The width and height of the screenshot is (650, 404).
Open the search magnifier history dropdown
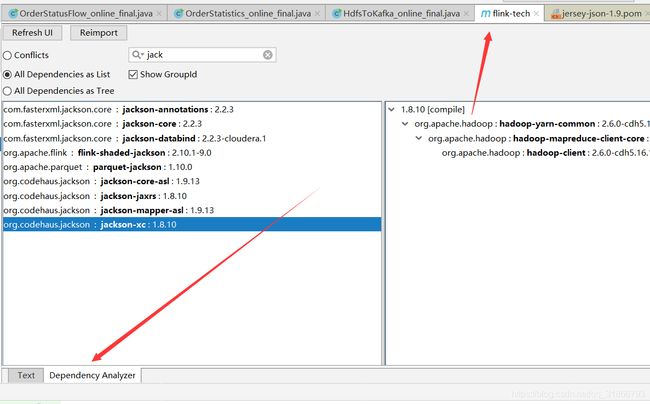coord(137,55)
